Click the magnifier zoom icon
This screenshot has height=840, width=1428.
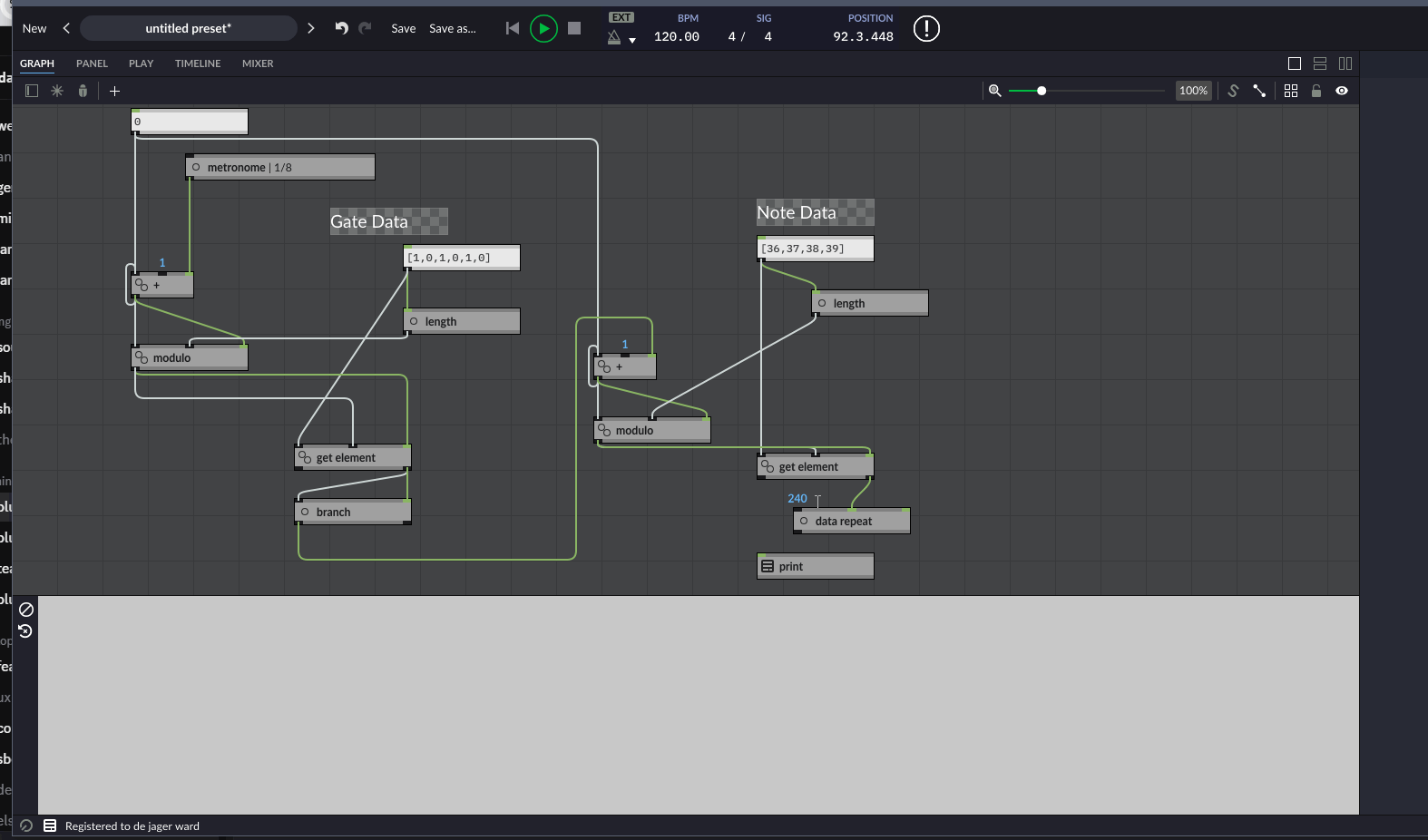995,91
